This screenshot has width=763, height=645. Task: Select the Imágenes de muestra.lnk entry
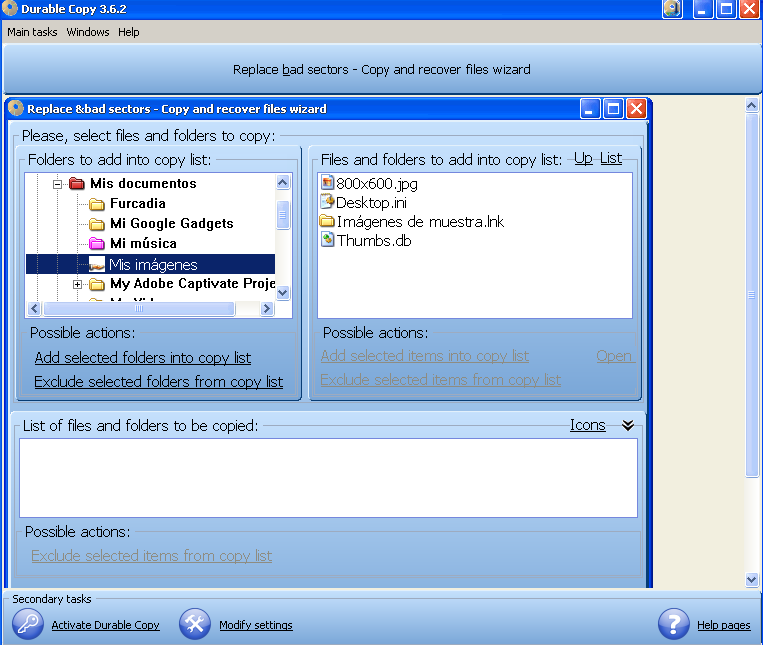[x=420, y=222]
